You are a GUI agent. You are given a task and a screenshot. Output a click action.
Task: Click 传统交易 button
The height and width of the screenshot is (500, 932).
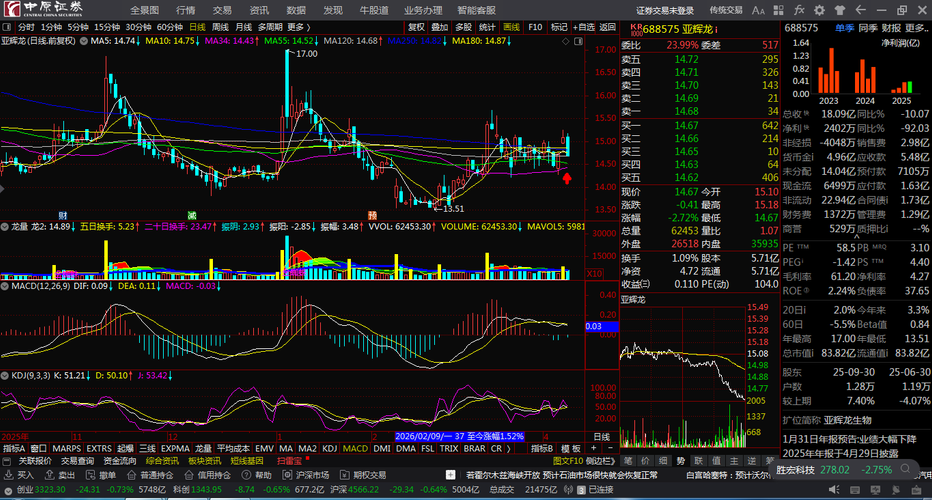726,10
